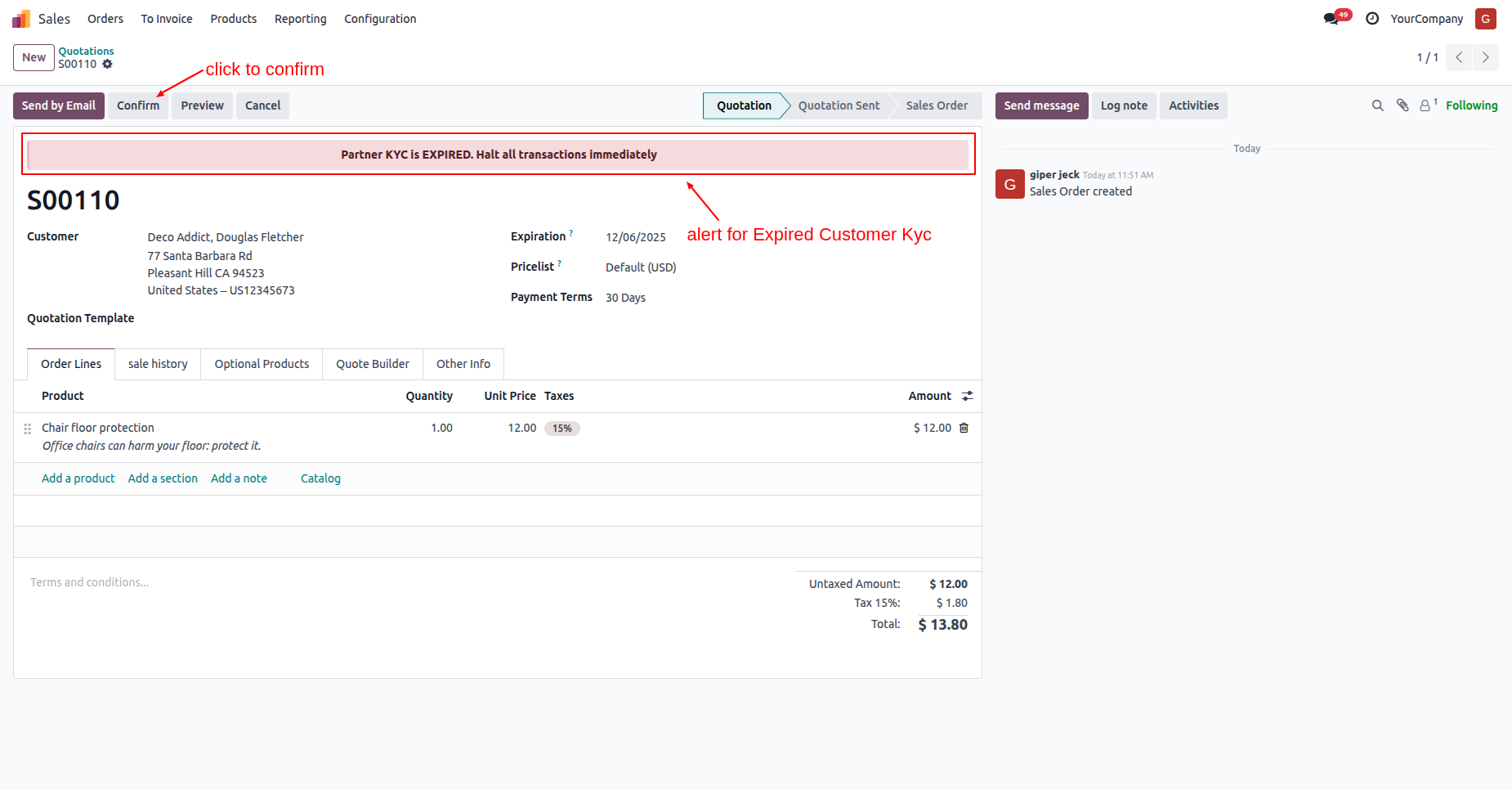This screenshot has width=1512, height=790.
Task: Click YourCompany company name
Action: (1427, 19)
